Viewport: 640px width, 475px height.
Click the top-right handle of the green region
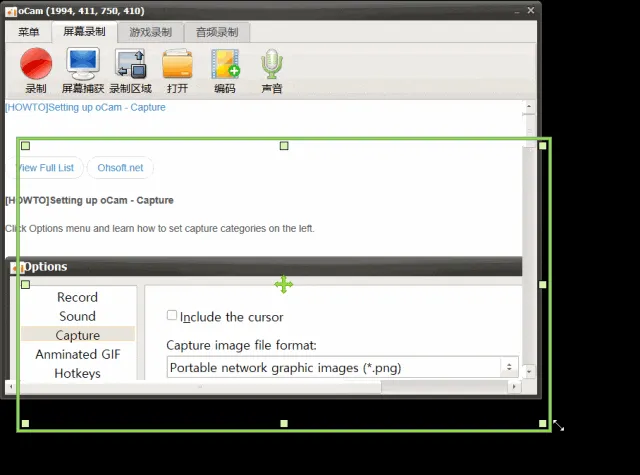coord(542,146)
